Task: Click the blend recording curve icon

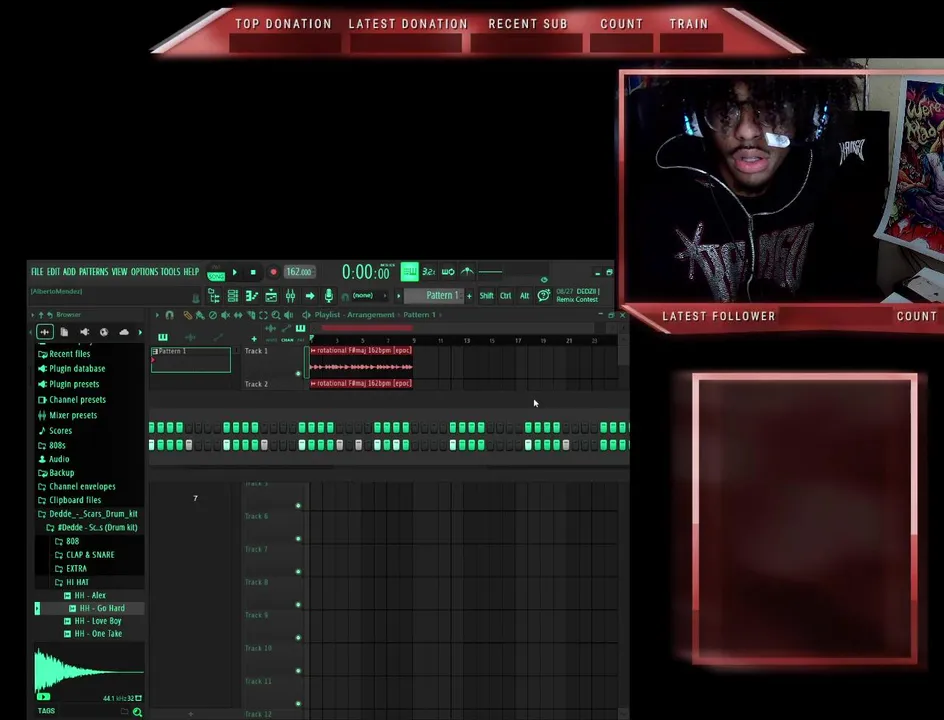Action: click(x=467, y=272)
